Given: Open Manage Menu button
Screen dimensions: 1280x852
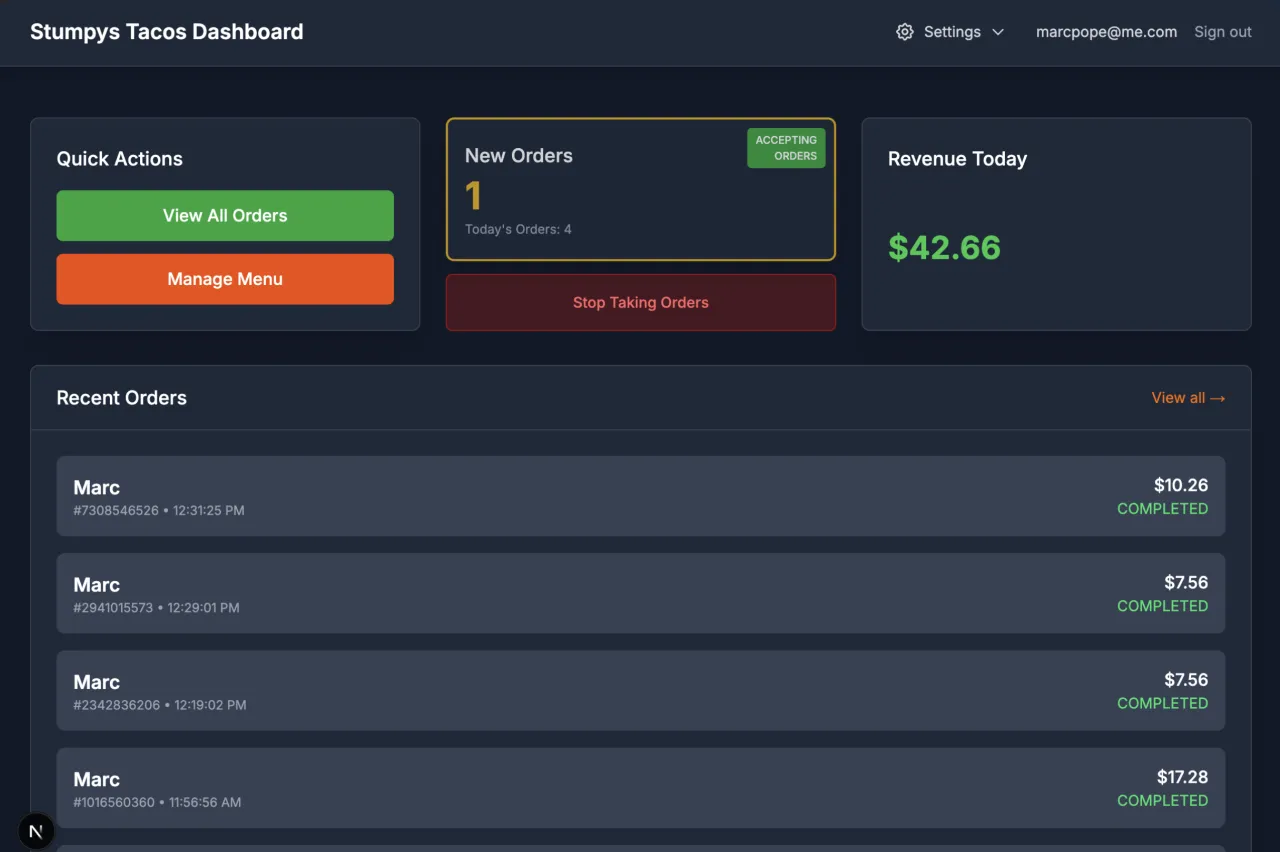Looking at the screenshot, I should pyautogui.click(x=225, y=279).
